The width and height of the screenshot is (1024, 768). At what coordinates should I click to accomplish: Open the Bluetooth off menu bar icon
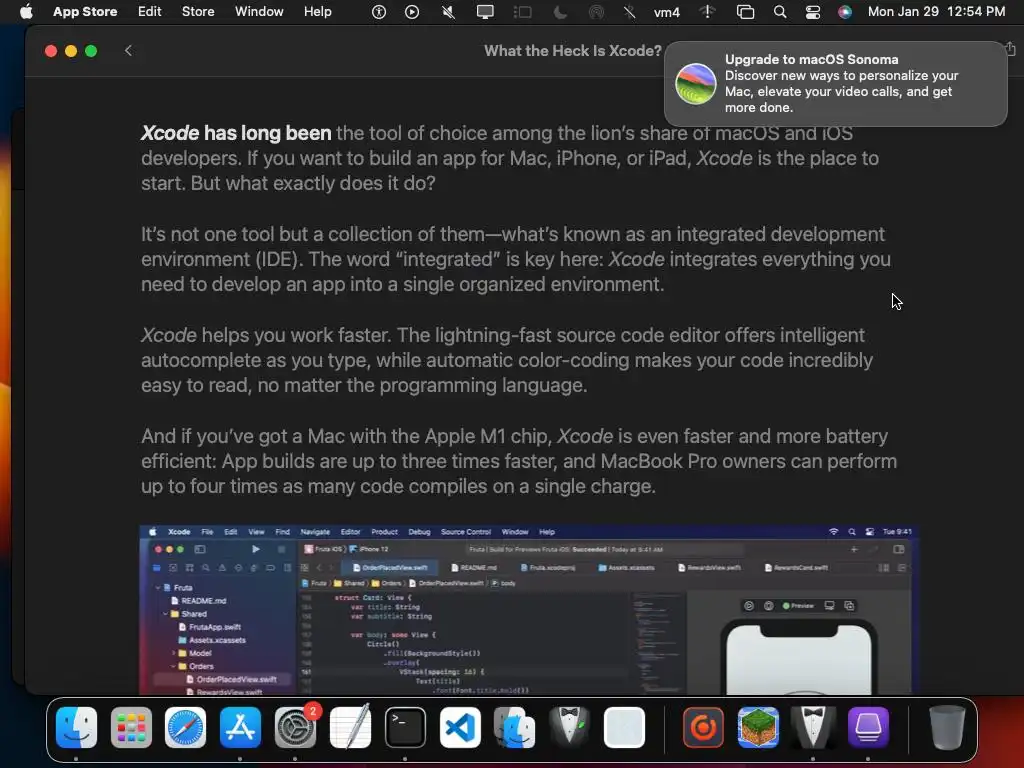tap(630, 12)
